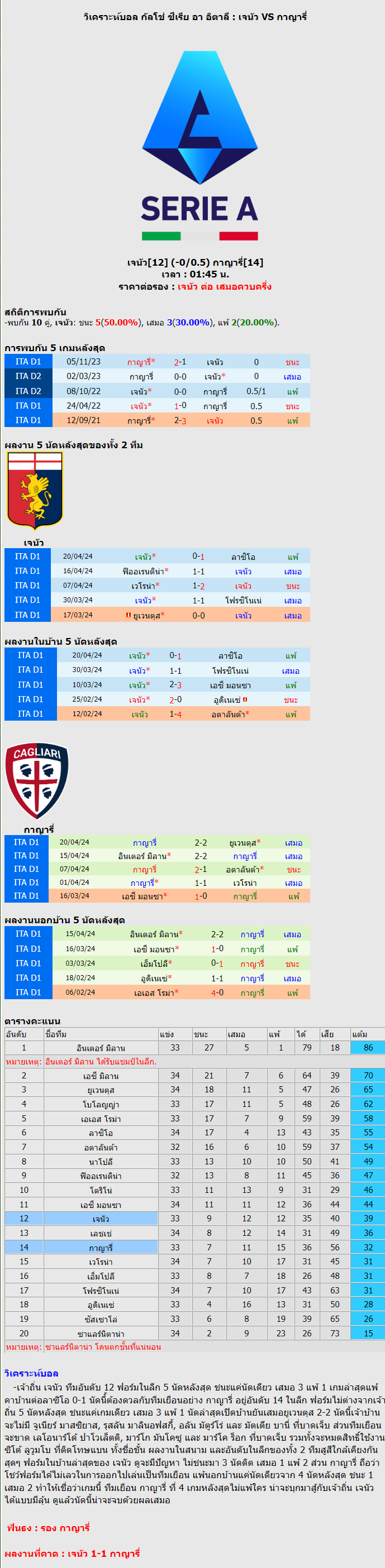
Task: Select the relegation note 'ซาแลร์นิตาน่า โดนตกชั้นที่แน่นอน'
Action: [x=103, y=1347]
